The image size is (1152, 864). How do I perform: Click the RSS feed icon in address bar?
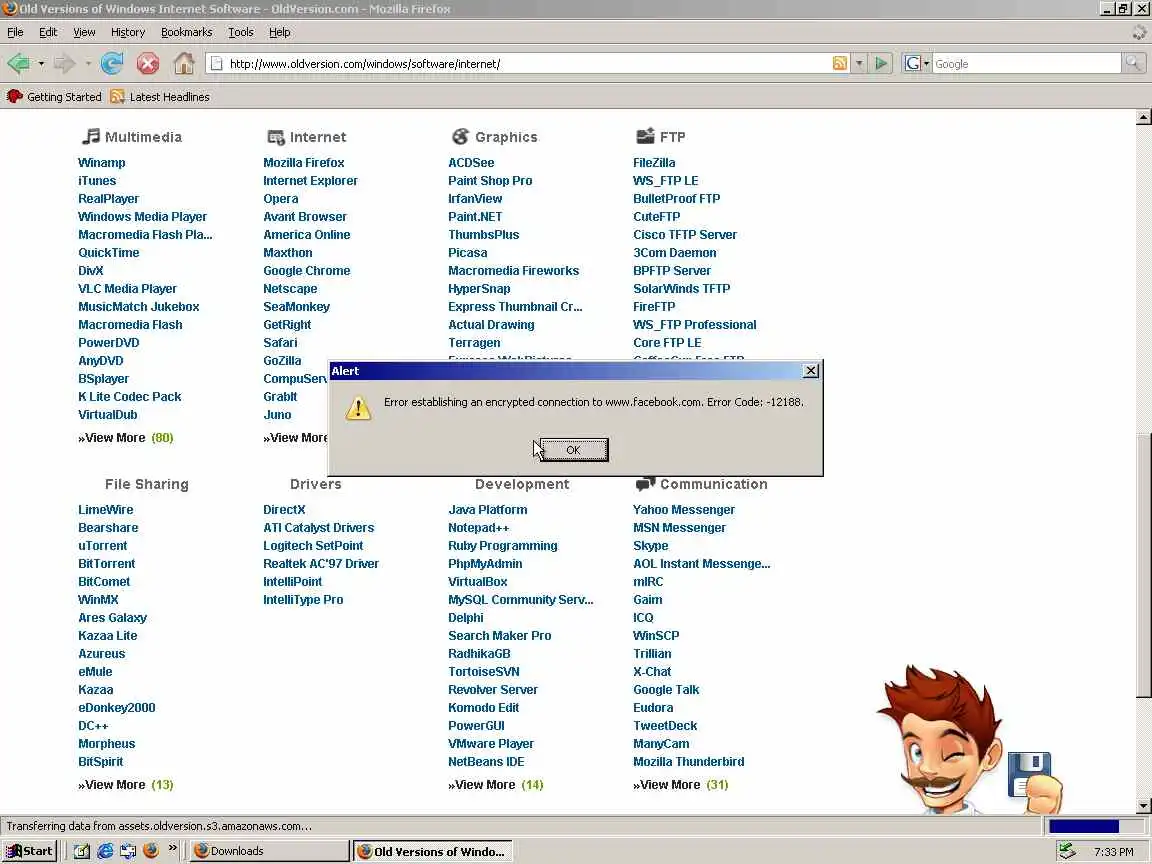pyautogui.click(x=840, y=63)
